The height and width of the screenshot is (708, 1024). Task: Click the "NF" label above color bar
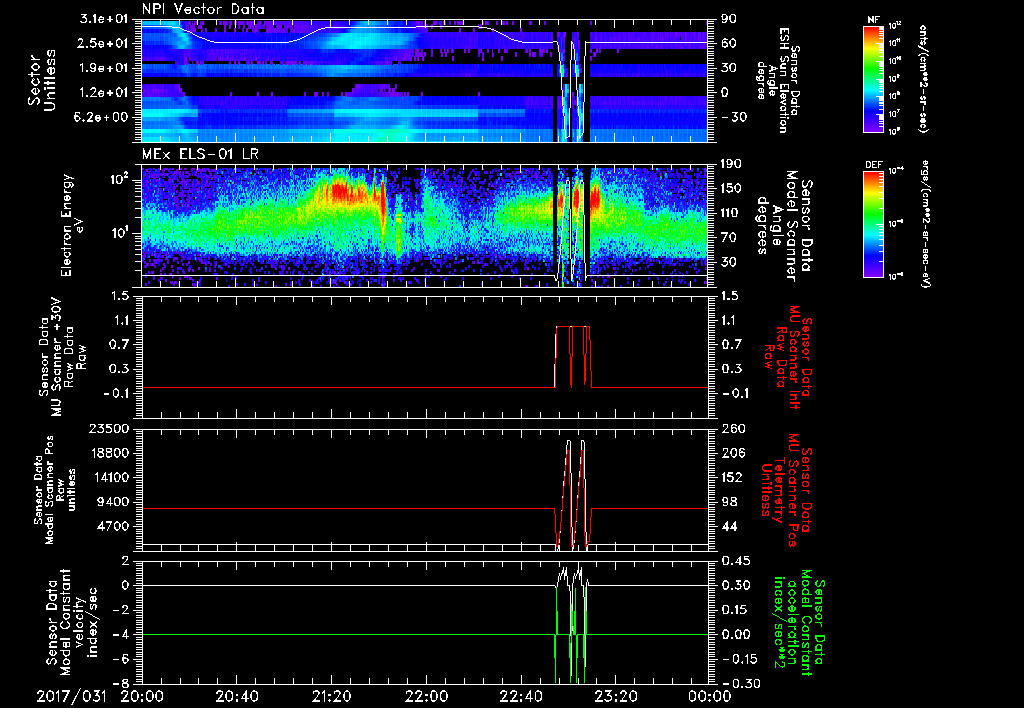pyautogui.click(x=873, y=20)
